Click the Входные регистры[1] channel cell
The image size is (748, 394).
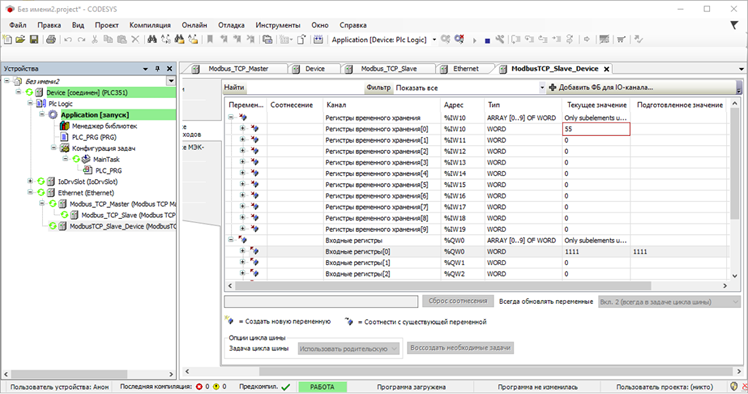381,262
